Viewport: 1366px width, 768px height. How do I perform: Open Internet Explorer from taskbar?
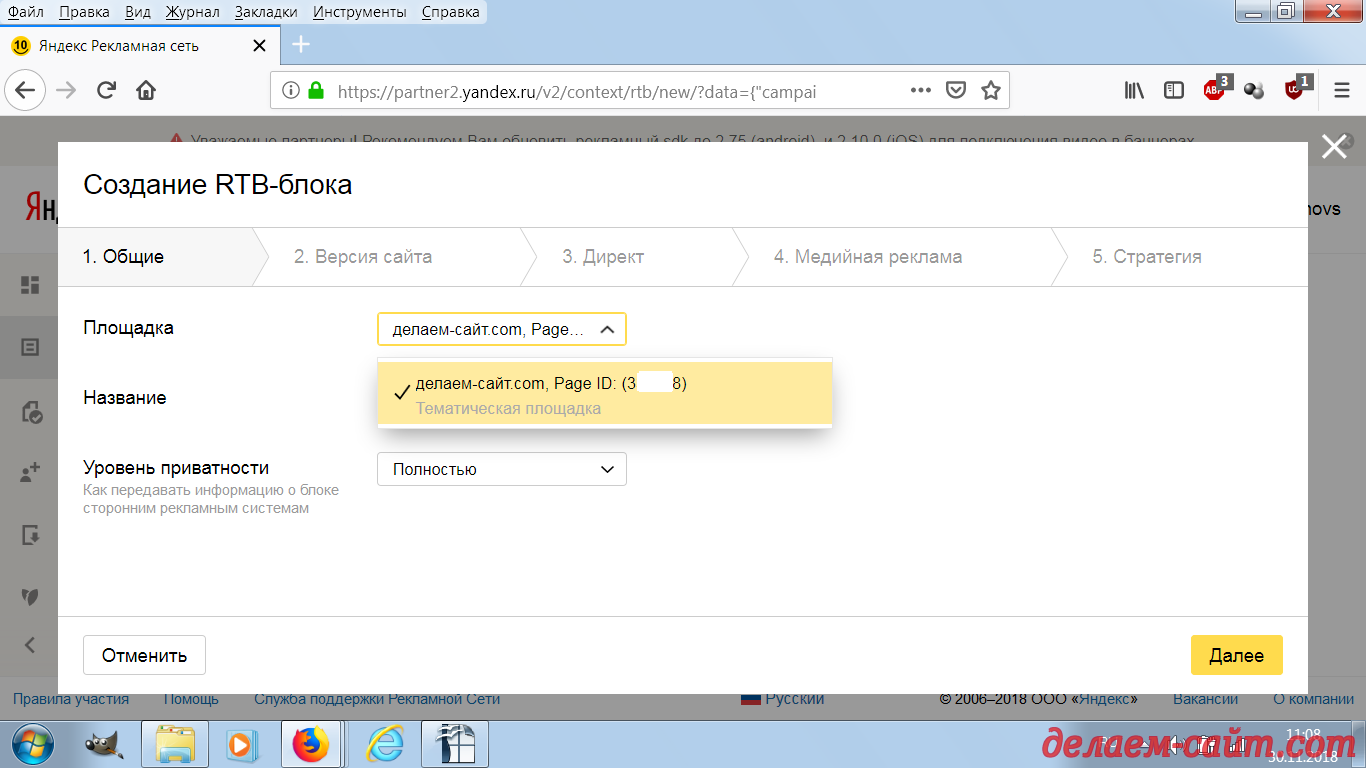point(384,744)
